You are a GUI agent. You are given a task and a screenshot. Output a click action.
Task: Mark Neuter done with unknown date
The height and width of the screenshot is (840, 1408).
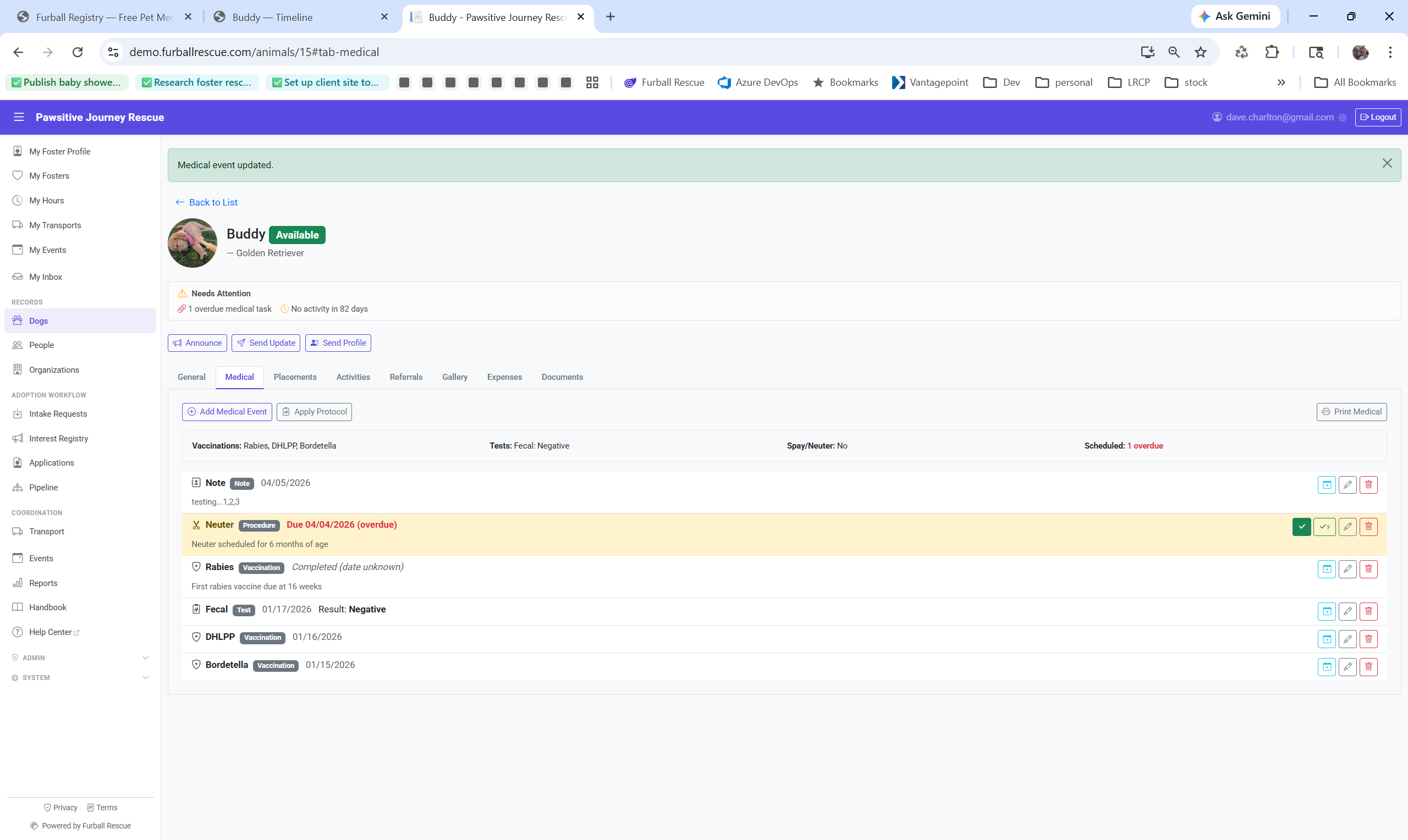pos(1324,527)
